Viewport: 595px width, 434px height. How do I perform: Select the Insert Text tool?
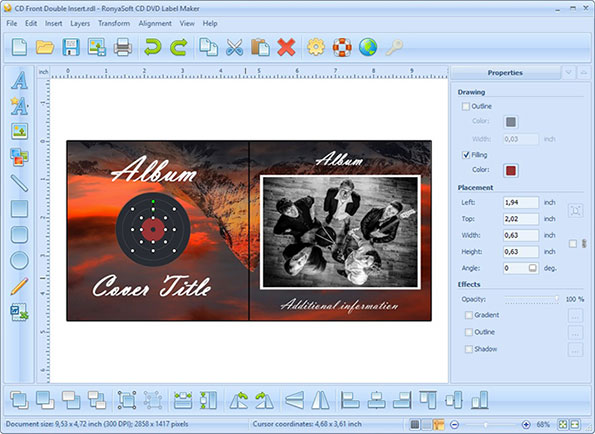pyautogui.click(x=19, y=80)
